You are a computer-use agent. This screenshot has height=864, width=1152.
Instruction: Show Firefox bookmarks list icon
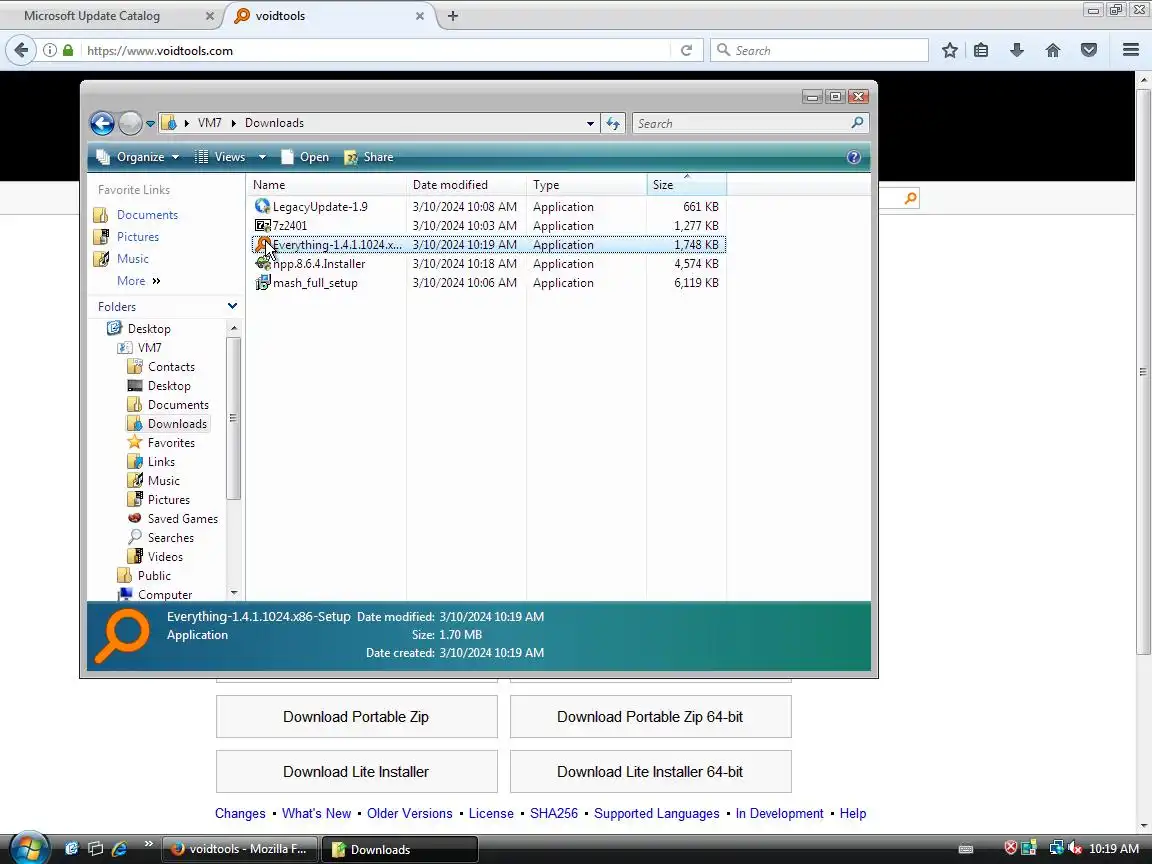[x=981, y=50]
